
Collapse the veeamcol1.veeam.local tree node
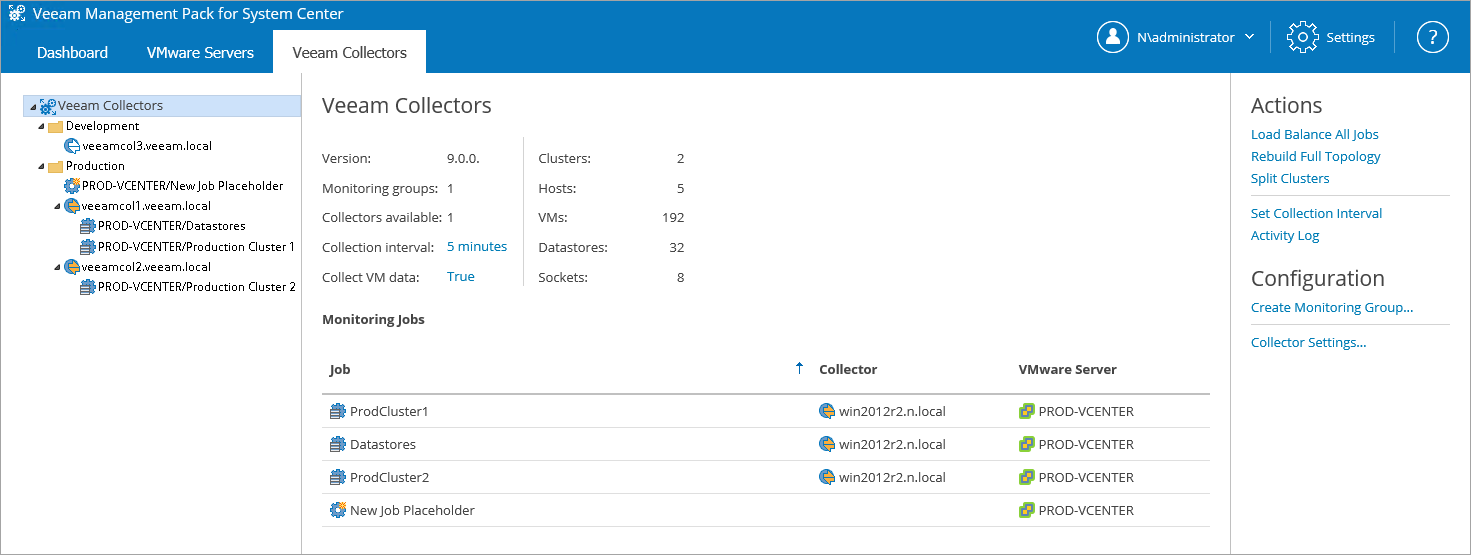point(57,207)
